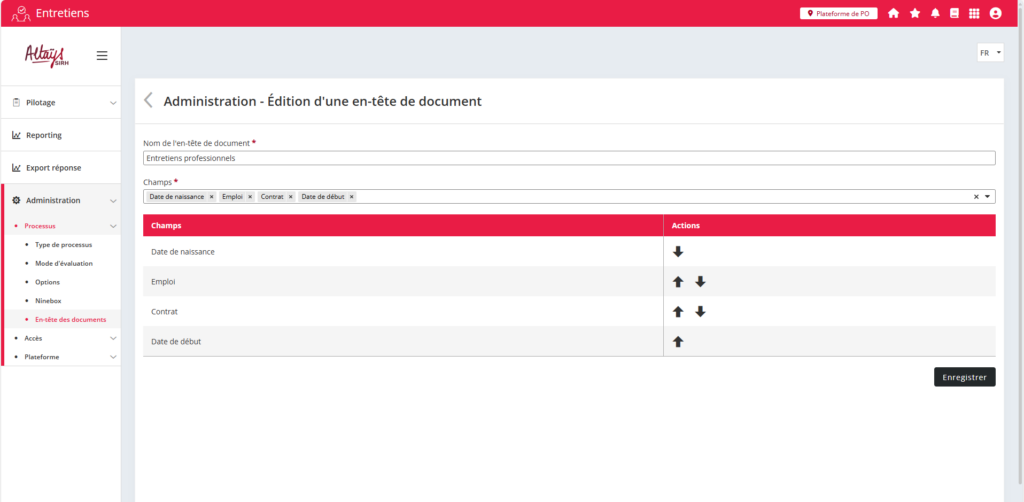Move Date de début field up
This screenshot has width=1024, height=502.
(678, 342)
